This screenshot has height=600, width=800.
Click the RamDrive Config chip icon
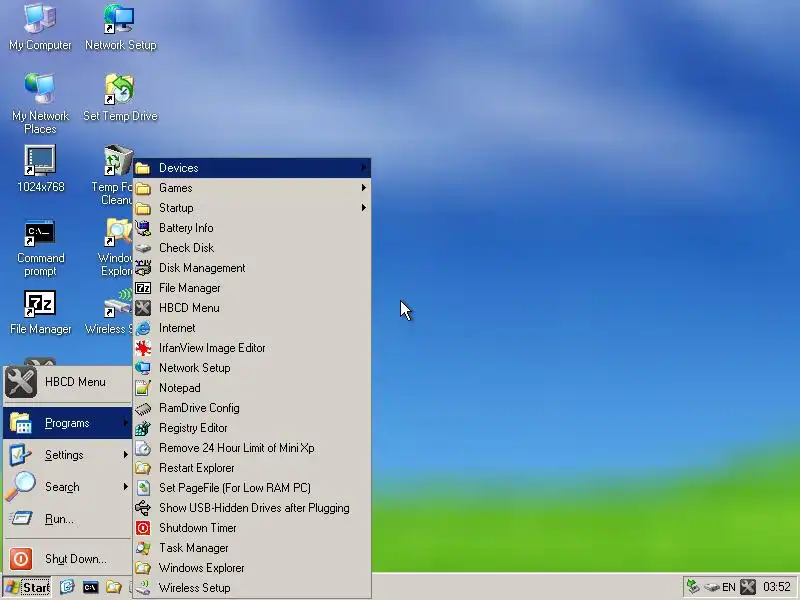(143, 408)
